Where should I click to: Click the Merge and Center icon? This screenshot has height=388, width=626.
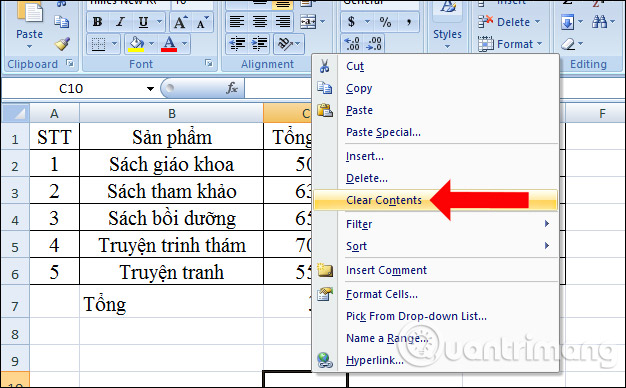(308, 22)
